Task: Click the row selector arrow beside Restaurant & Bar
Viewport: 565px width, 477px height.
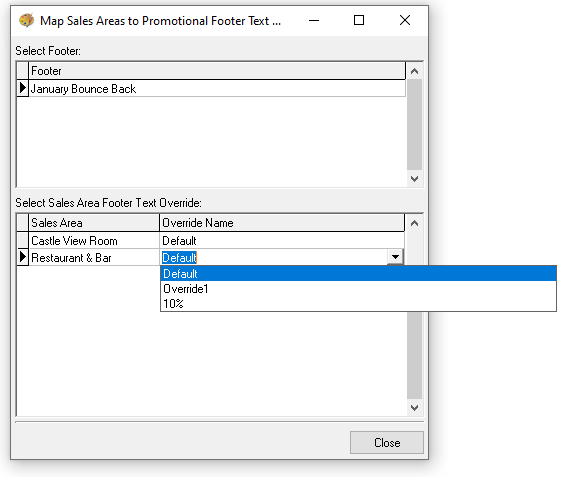Action: 23,257
